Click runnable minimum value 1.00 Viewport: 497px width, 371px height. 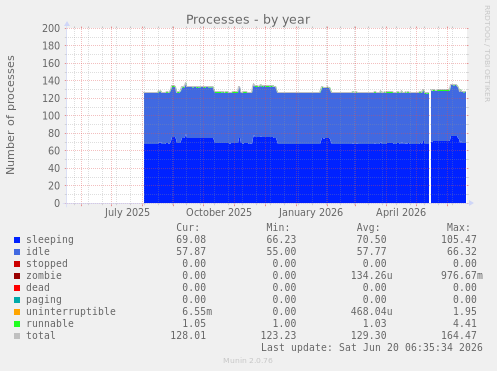coord(284,324)
